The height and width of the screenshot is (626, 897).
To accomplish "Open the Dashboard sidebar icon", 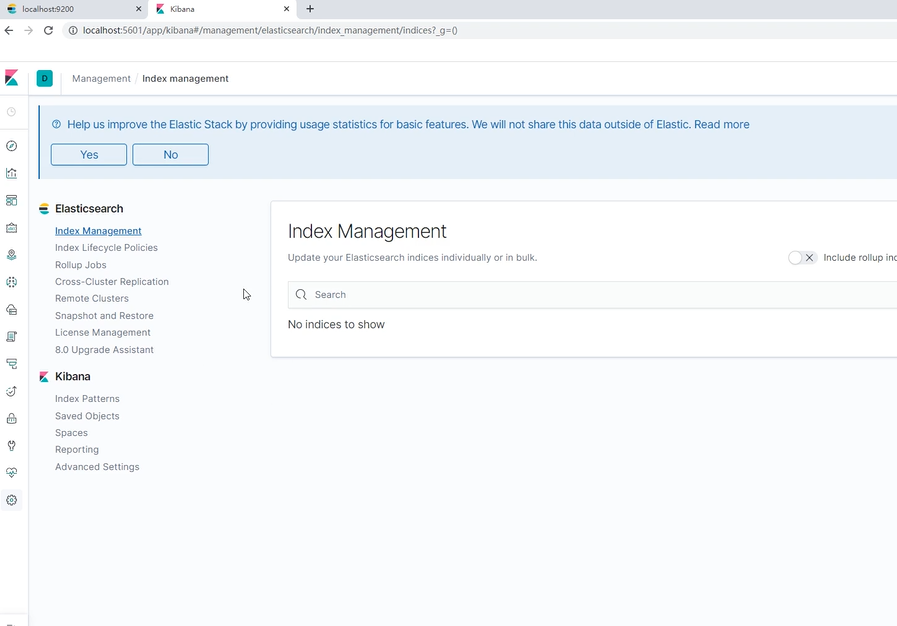I will [11, 200].
